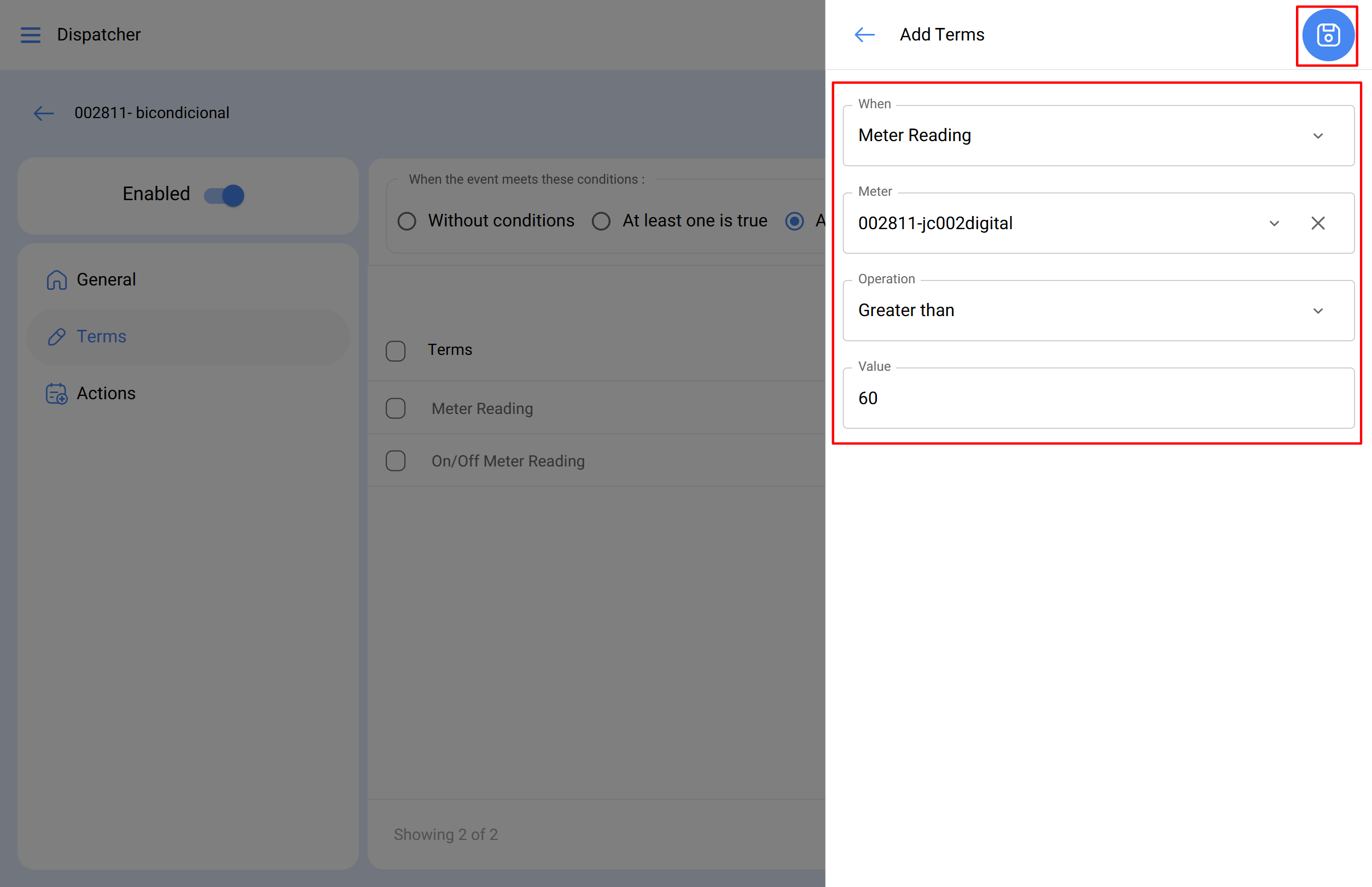
Task: Click the Actions calendar icon
Action: click(x=56, y=394)
